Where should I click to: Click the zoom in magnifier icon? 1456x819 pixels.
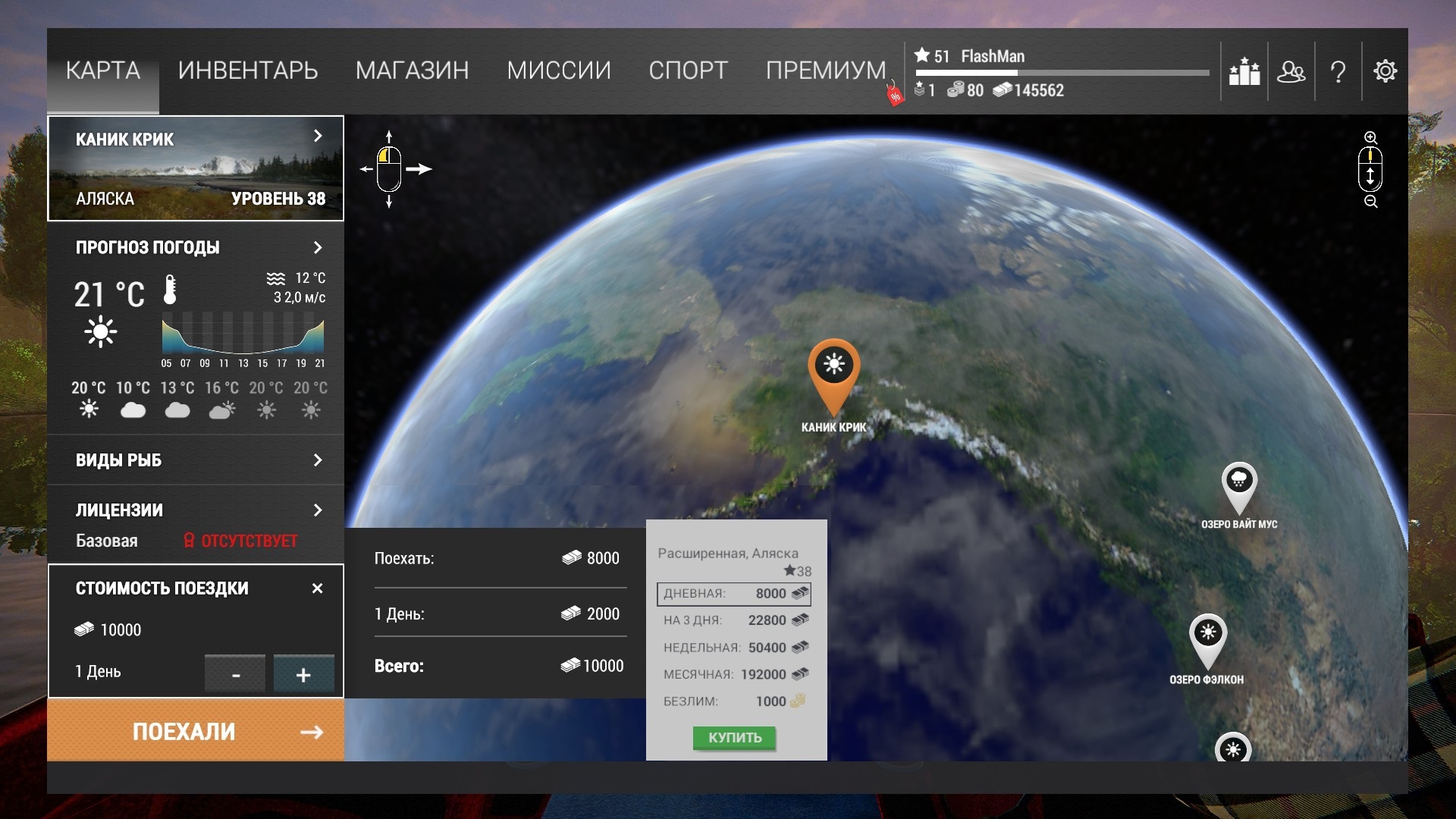(x=1370, y=138)
